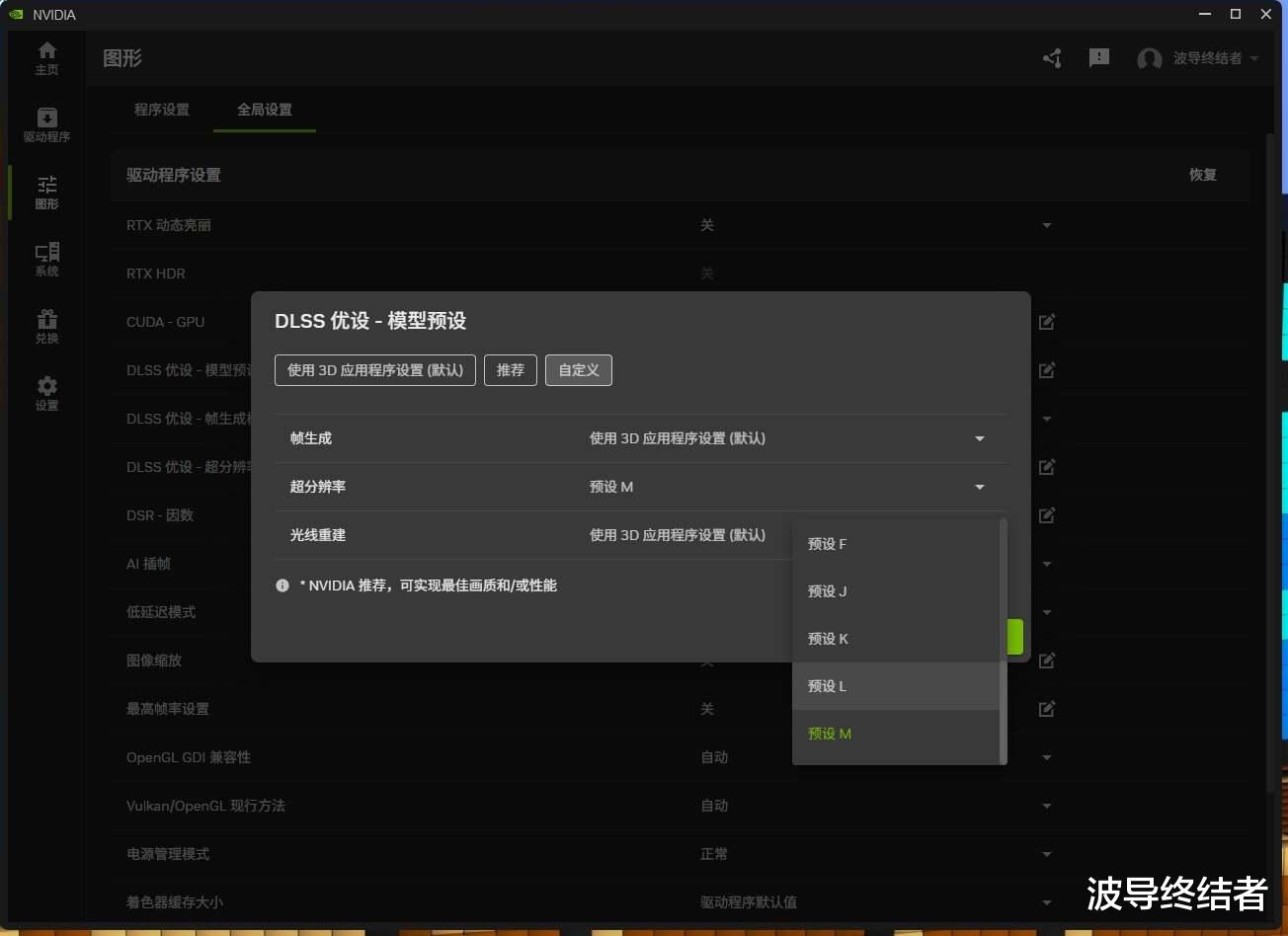This screenshot has width=1288, height=936.
Task: Click the edit icon on the DSR - 因数 row
Action: click(x=1047, y=515)
